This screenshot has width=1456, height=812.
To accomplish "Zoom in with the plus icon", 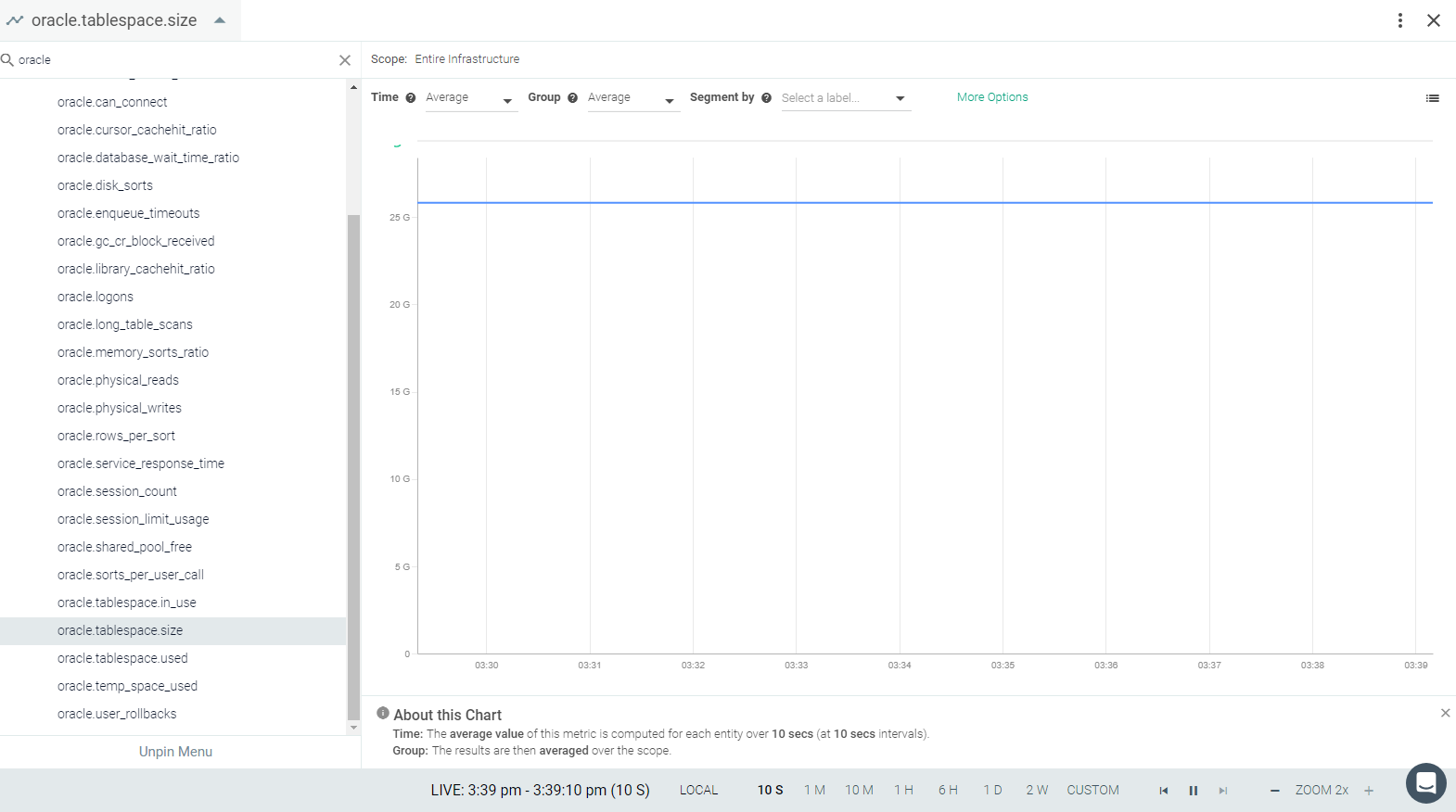I will coord(1369,791).
